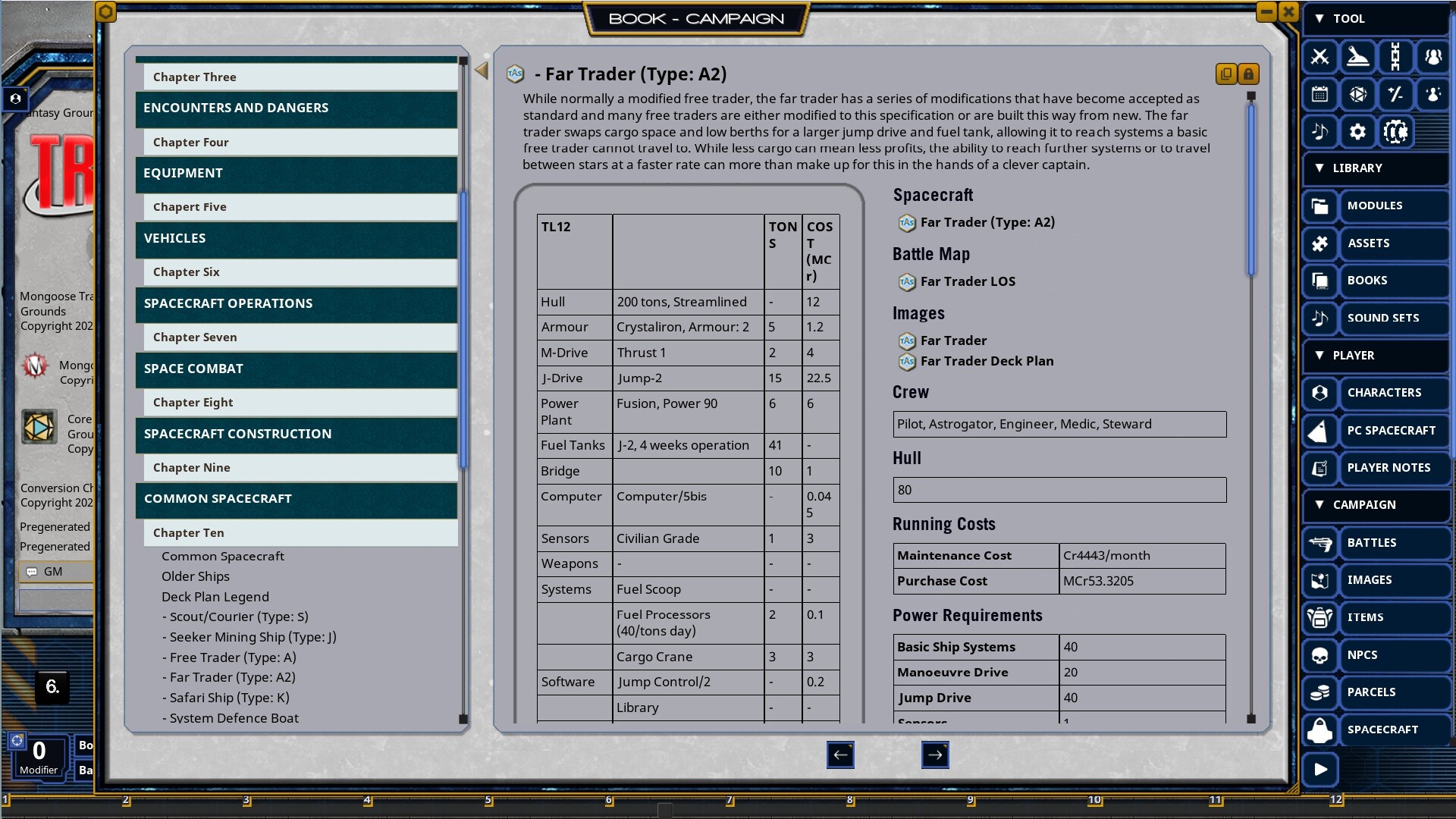Toggle the lock icon on the Far Trader window

[x=1248, y=74]
